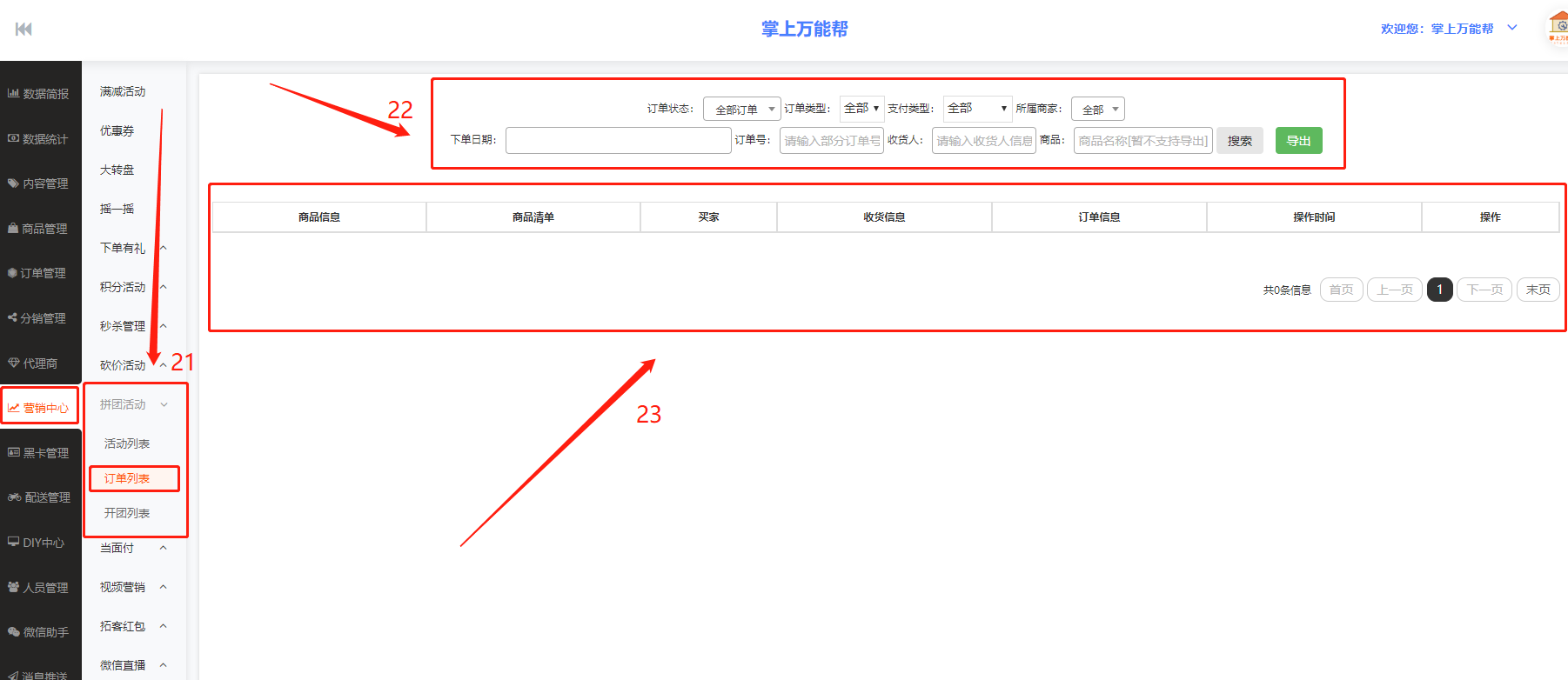Open the 订单状态 全部订单 dropdown

pyautogui.click(x=741, y=110)
